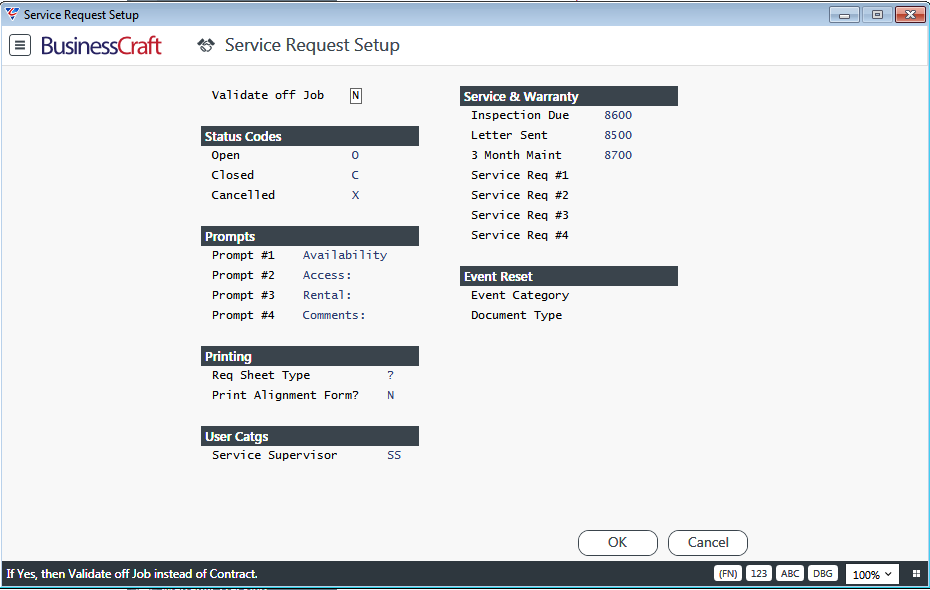930x590 pixels.
Task: Click the Service Req #1 label
Action: (x=520, y=176)
